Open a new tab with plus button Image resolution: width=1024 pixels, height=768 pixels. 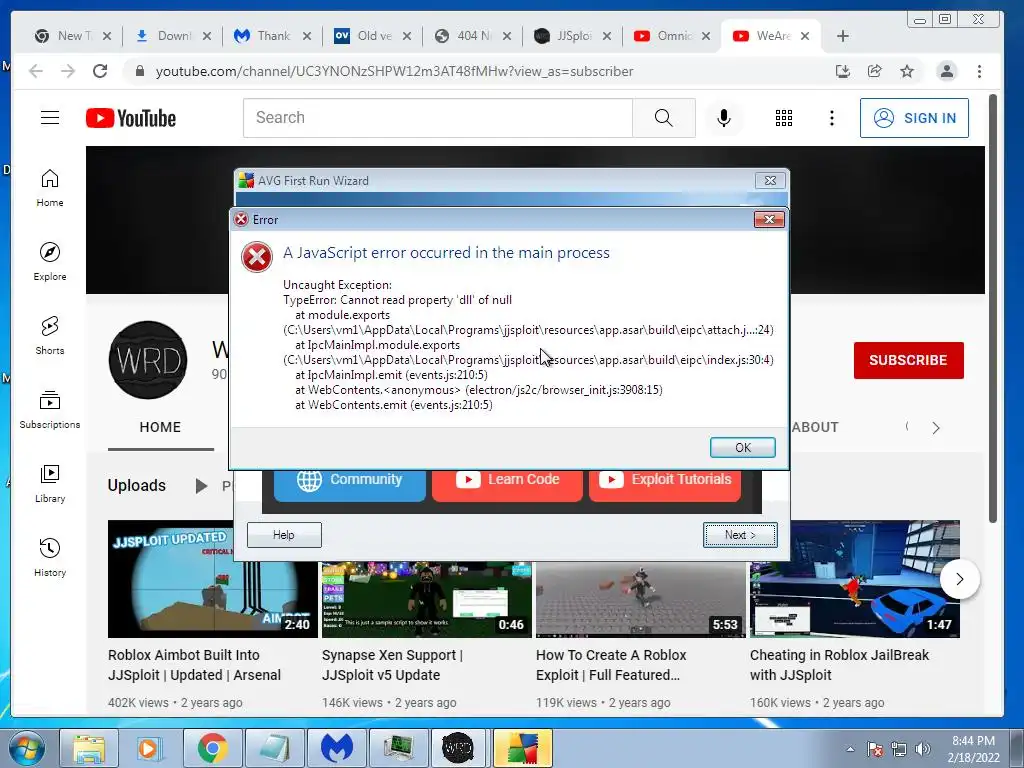point(842,36)
